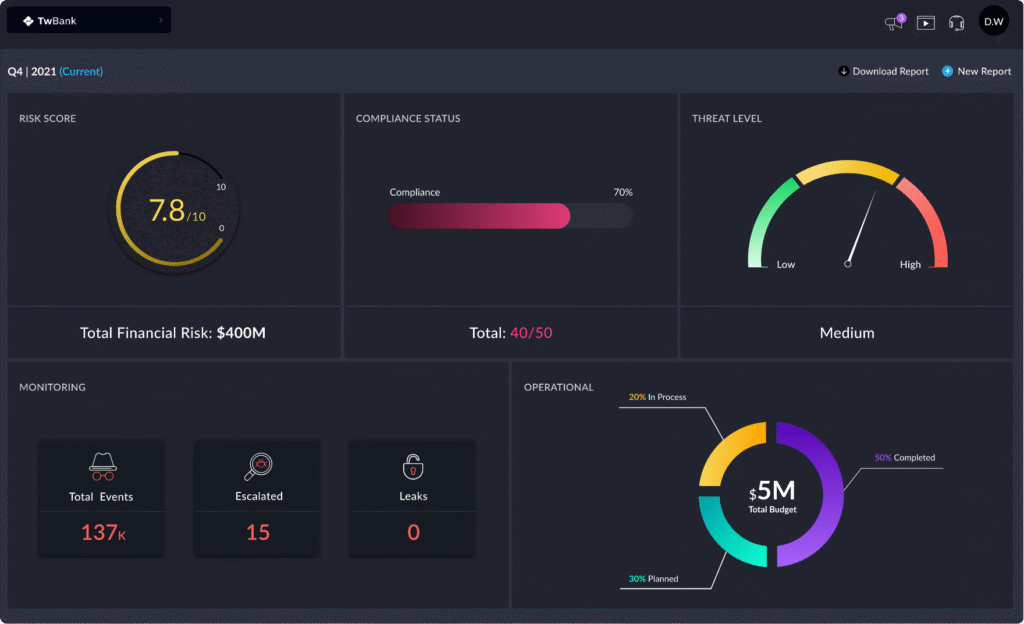Select the yellow In Process donut segment
This screenshot has width=1024, height=624.
[x=725, y=451]
